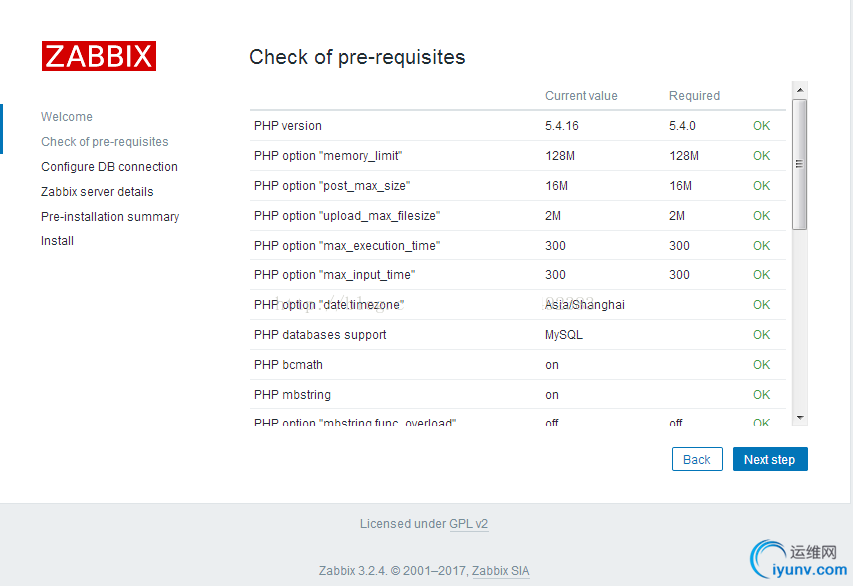Viewport: 853px width, 586px height.
Task: Click the ZABBIX logo
Action: (99, 56)
